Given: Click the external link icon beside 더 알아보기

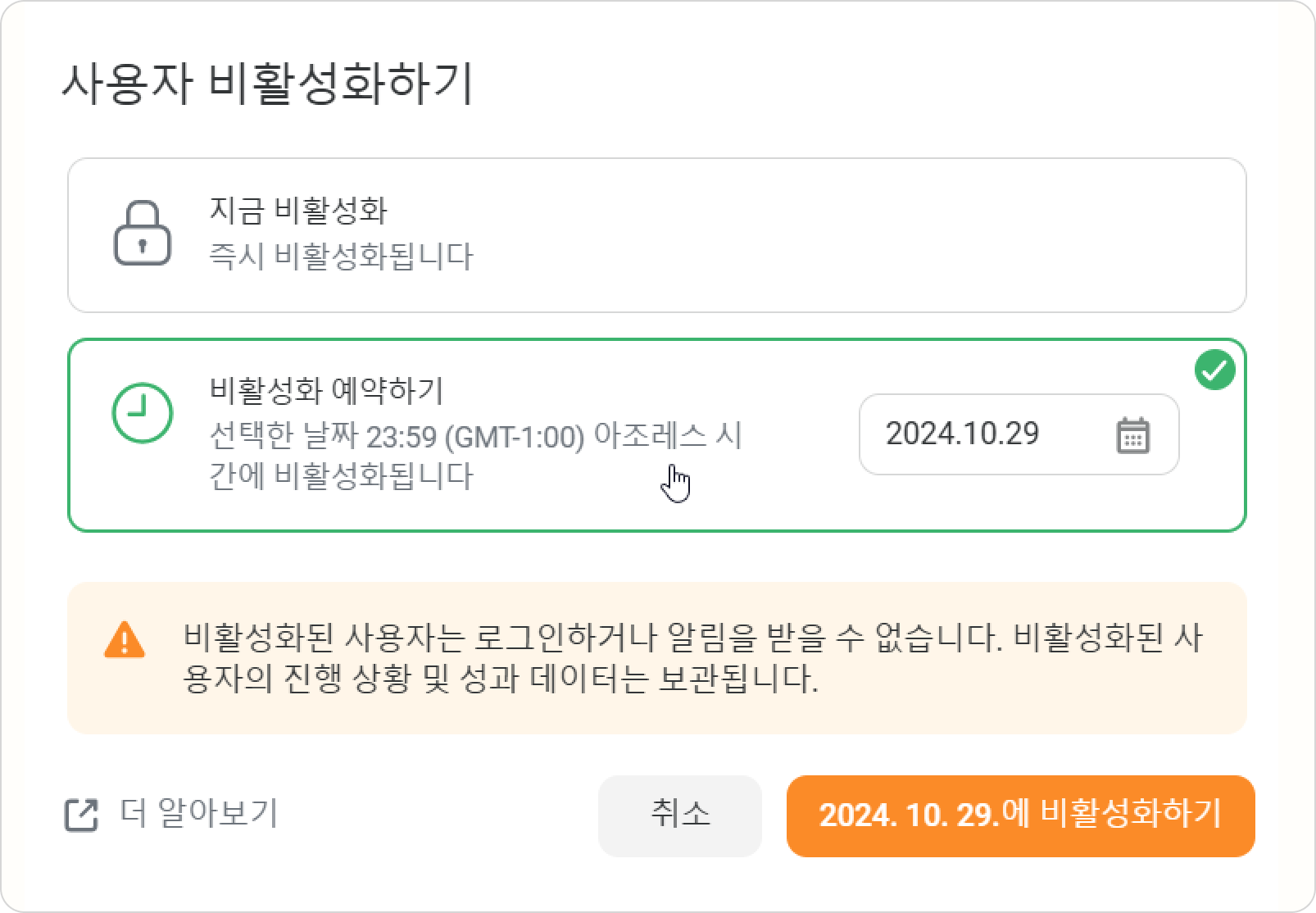Looking at the screenshot, I should (81, 814).
